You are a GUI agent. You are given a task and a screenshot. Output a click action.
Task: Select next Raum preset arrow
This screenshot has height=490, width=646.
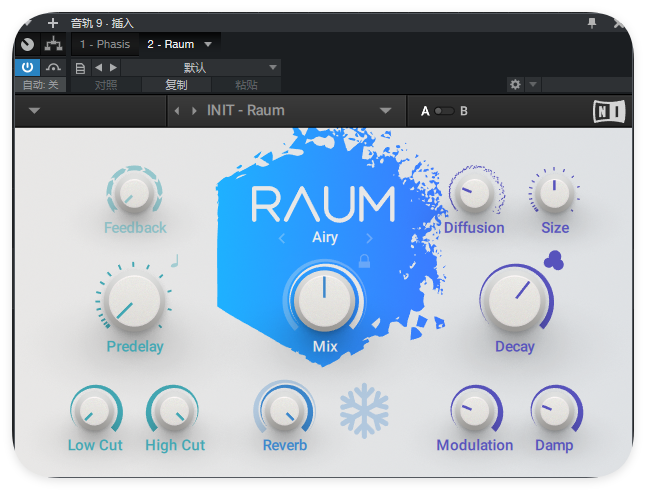(x=194, y=111)
